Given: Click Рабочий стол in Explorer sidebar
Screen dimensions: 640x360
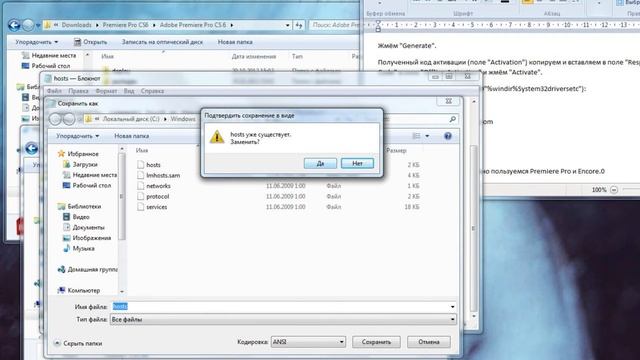Looking at the screenshot, I should 46,66.
